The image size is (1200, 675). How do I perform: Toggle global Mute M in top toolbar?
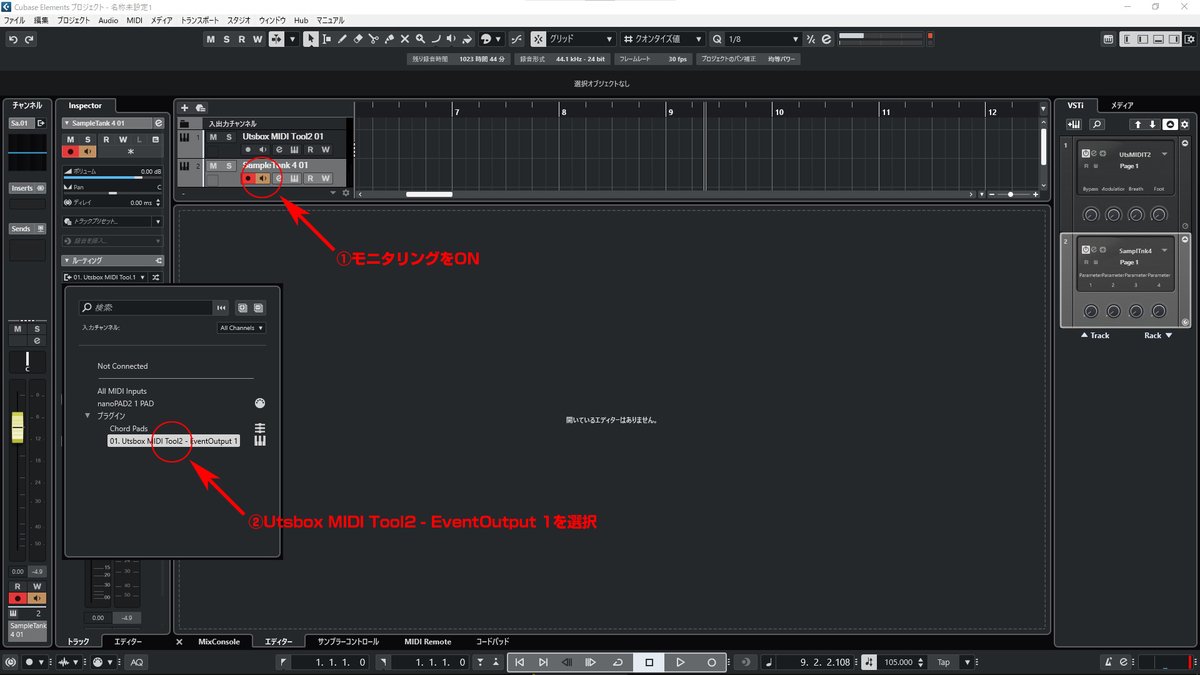211,39
